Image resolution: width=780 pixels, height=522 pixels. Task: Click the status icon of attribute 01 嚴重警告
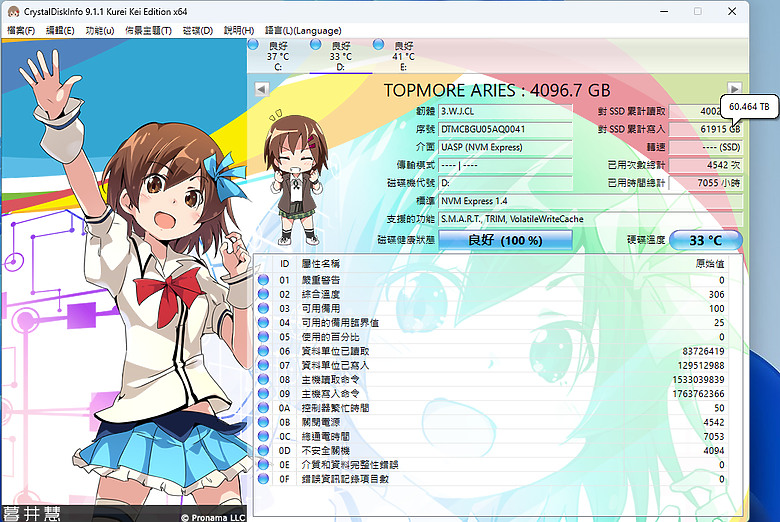(263, 280)
